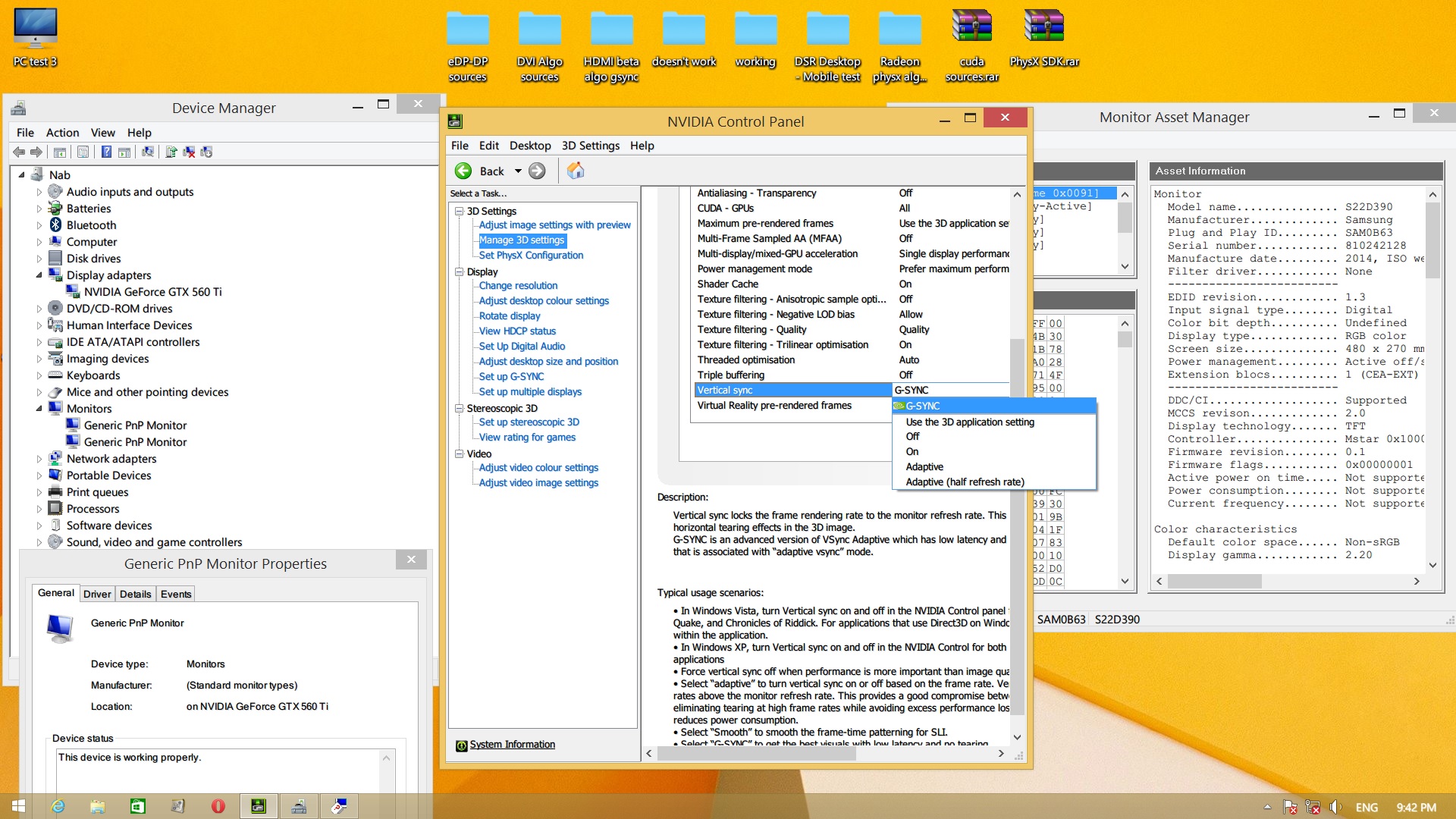Viewport: 1456px width, 819px height.
Task: Open Internet Explorer from the taskbar
Action: tap(58, 806)
